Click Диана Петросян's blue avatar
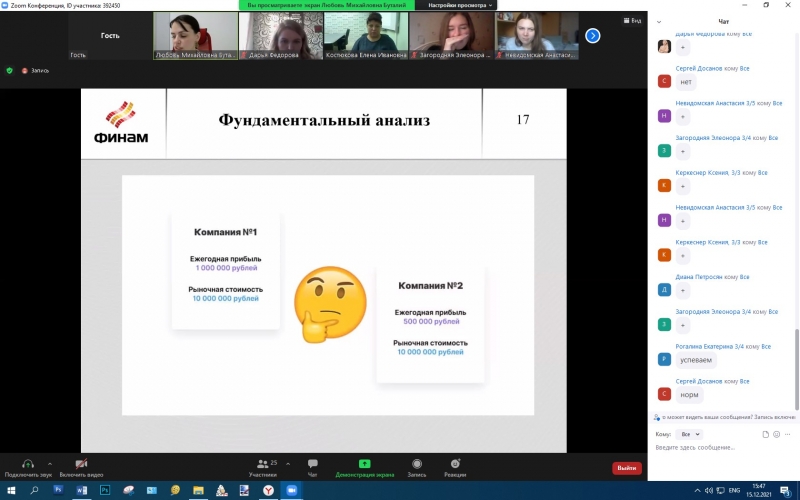The height and width of the screenshot is (500, 800). (664, 290)
